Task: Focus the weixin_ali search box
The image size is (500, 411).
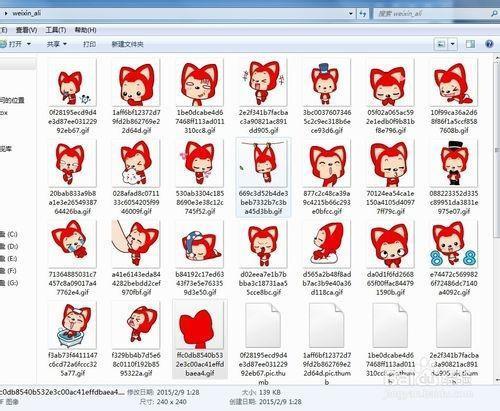Action: pos(432,13)
